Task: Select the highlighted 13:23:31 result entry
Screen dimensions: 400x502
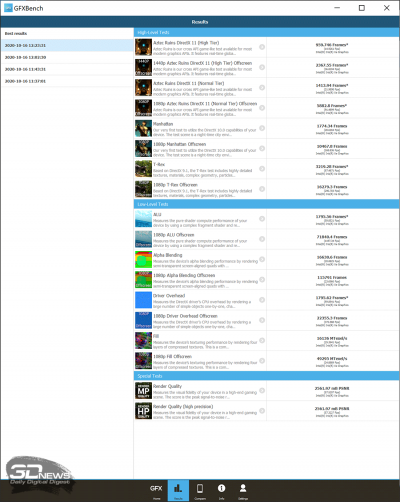Action: [x=67, y=45]
